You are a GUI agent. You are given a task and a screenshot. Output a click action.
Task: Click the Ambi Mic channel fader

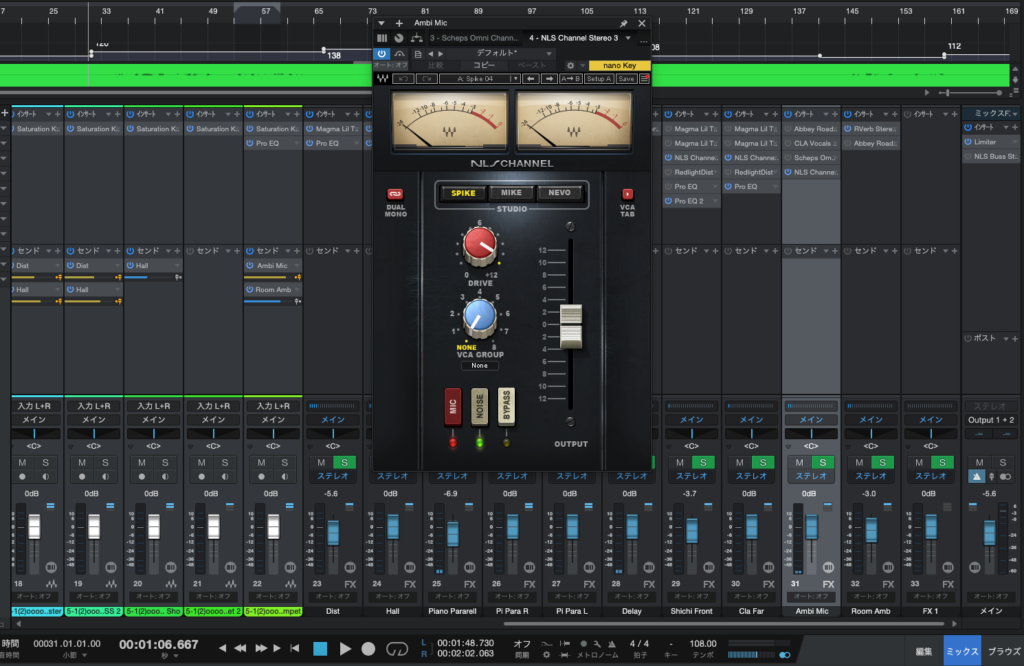pos(811,528)
